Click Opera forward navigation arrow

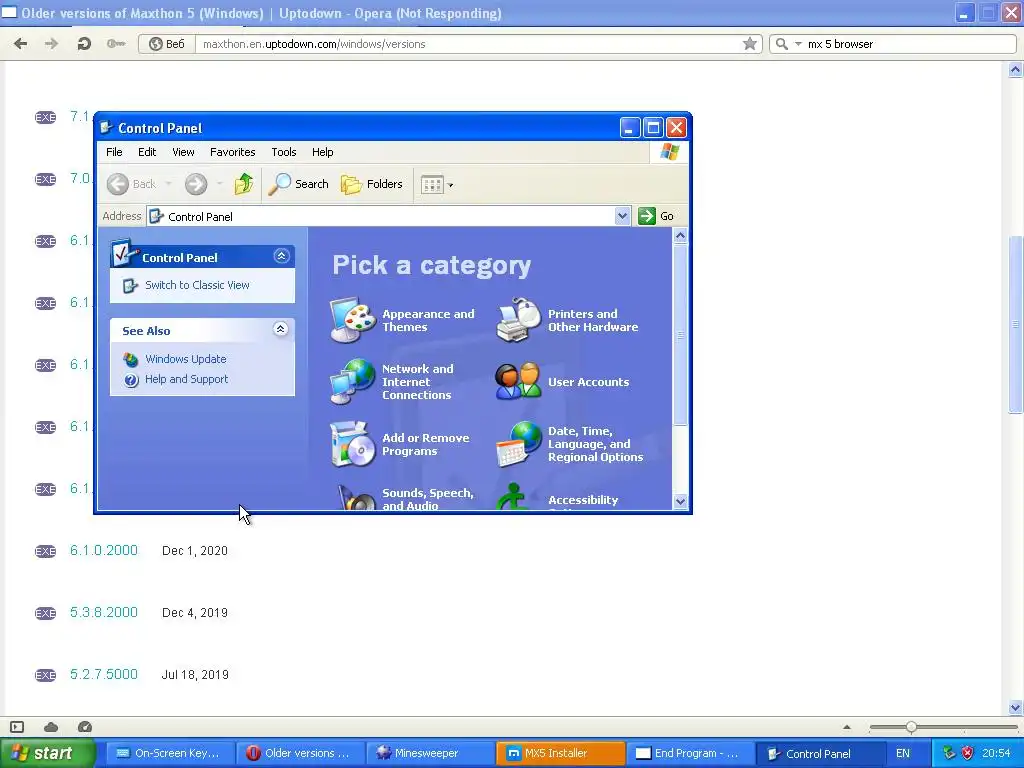pos(52,44)
